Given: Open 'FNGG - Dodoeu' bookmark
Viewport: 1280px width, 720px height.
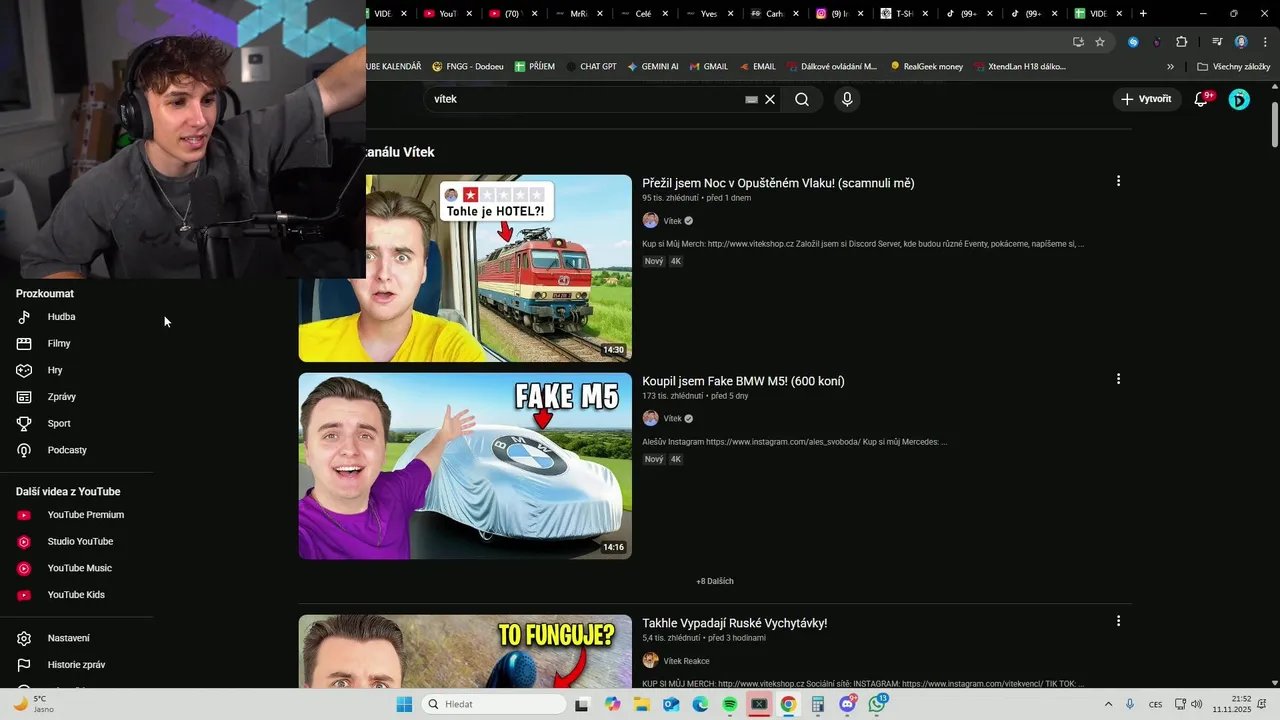Looking at the screenshot, I should [x=468, y=67].
